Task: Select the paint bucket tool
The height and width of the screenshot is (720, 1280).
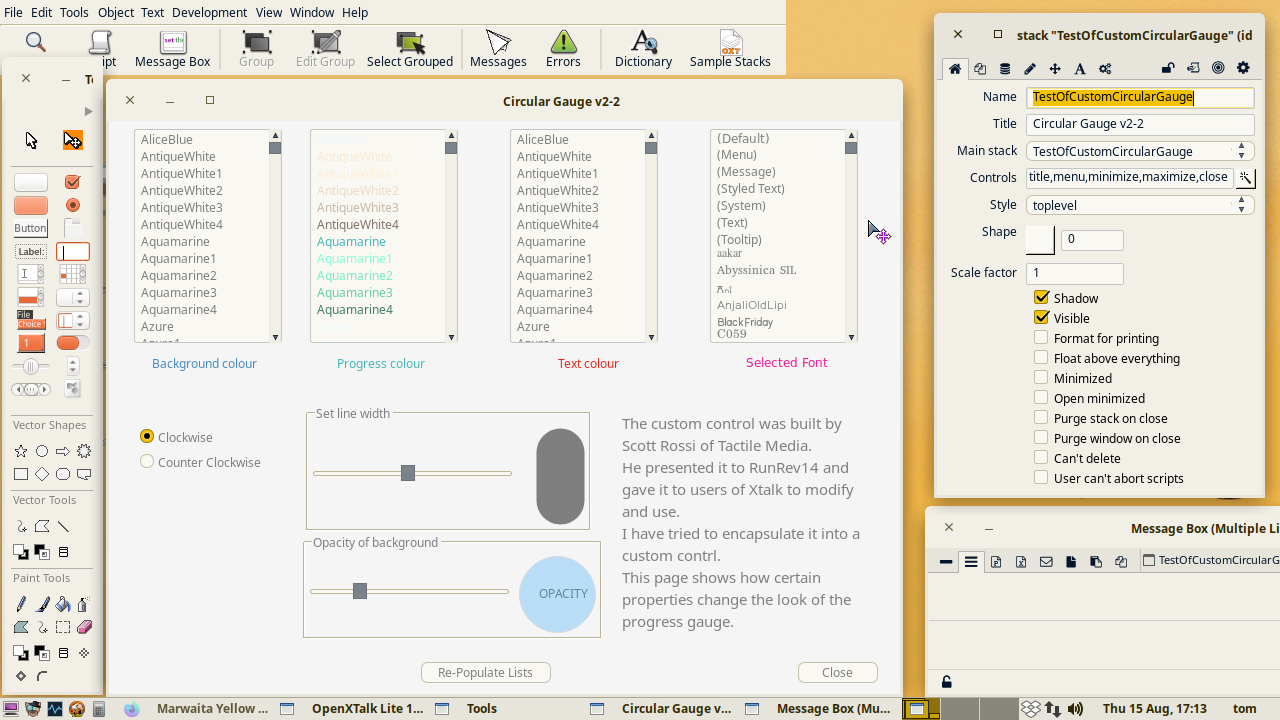Action: (63, 604)
